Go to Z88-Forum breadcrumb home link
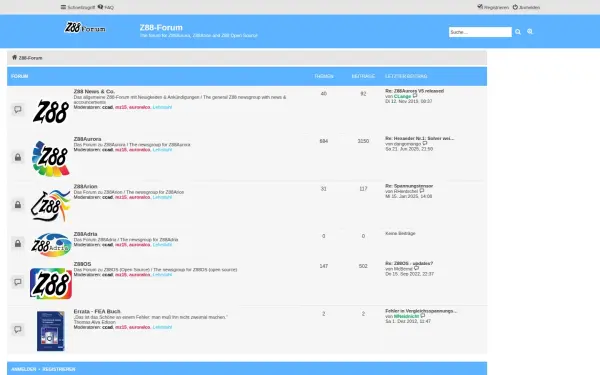The height and width of the screenshot is (375, 600). [30, 58]
